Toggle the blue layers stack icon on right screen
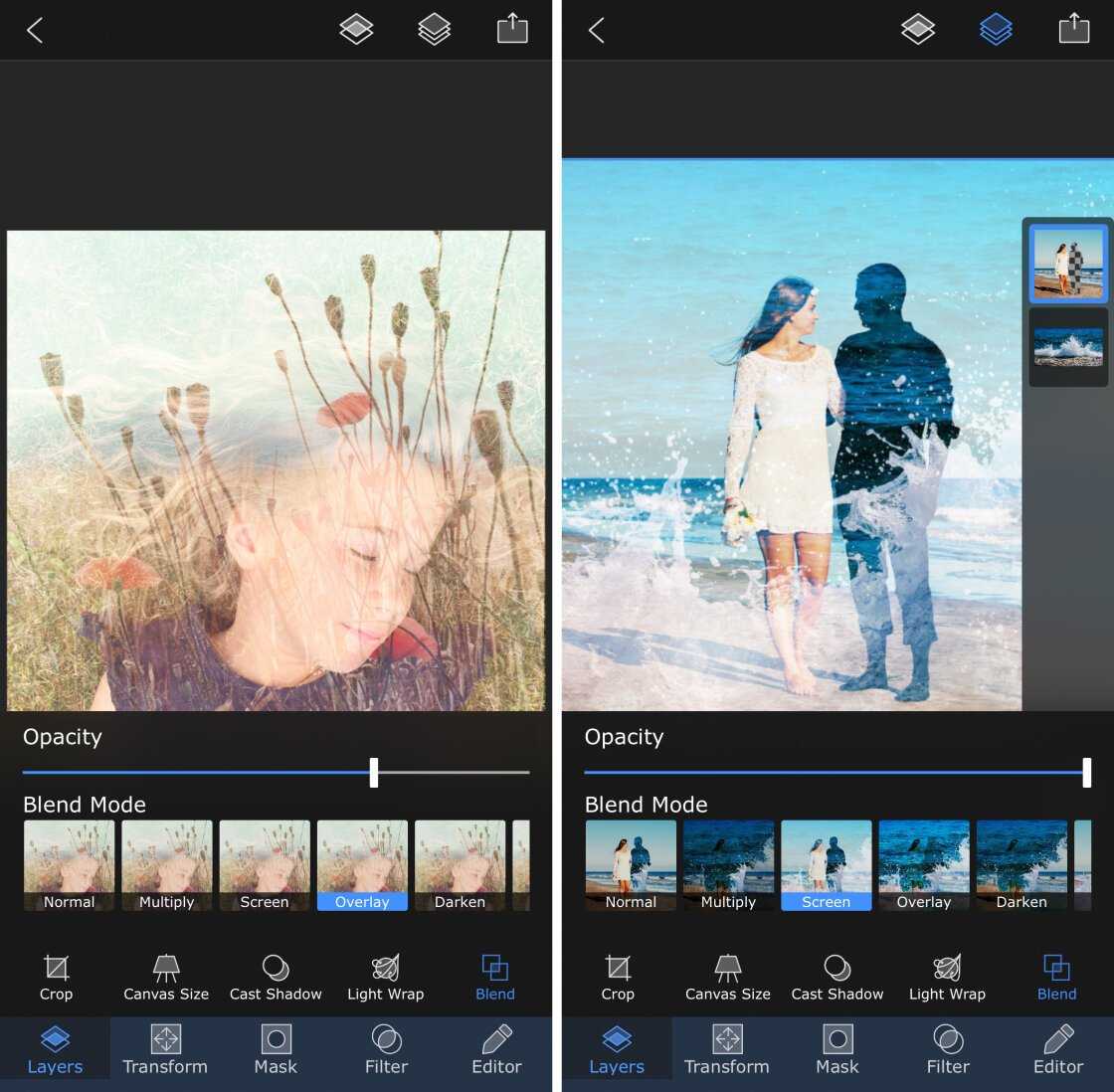Image resolution: width=1114 pixels, height=1092 pixels. click(x=996, y=30)
